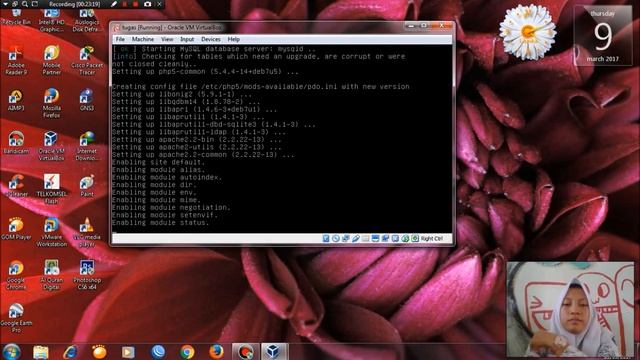Image resolution: width=640 pixels, height=360 pixels.
Task: Select the CCleaner desktop icon
Action: [x=16, y=186]
